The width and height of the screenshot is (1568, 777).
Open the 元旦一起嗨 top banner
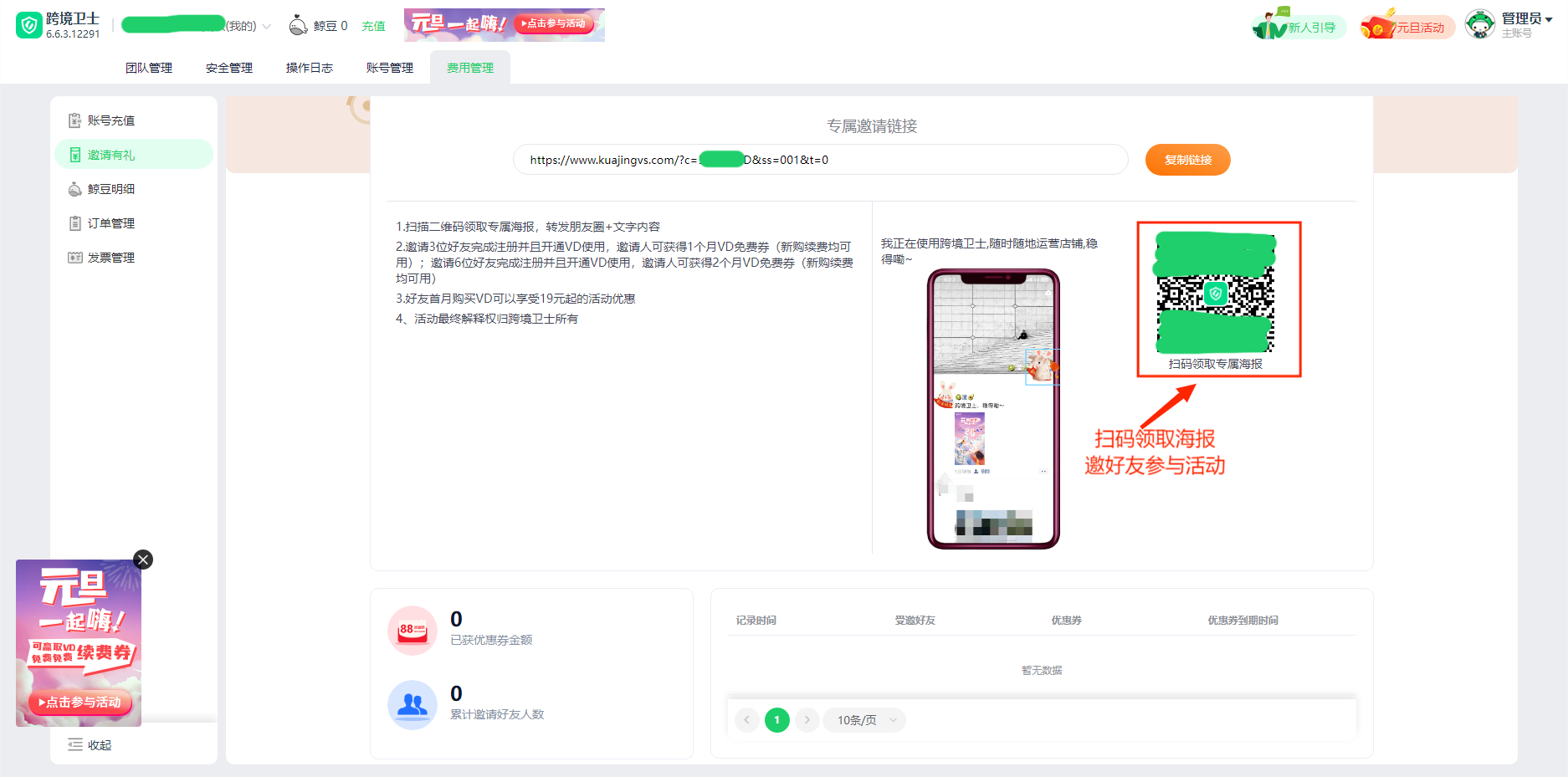[504, 25]
